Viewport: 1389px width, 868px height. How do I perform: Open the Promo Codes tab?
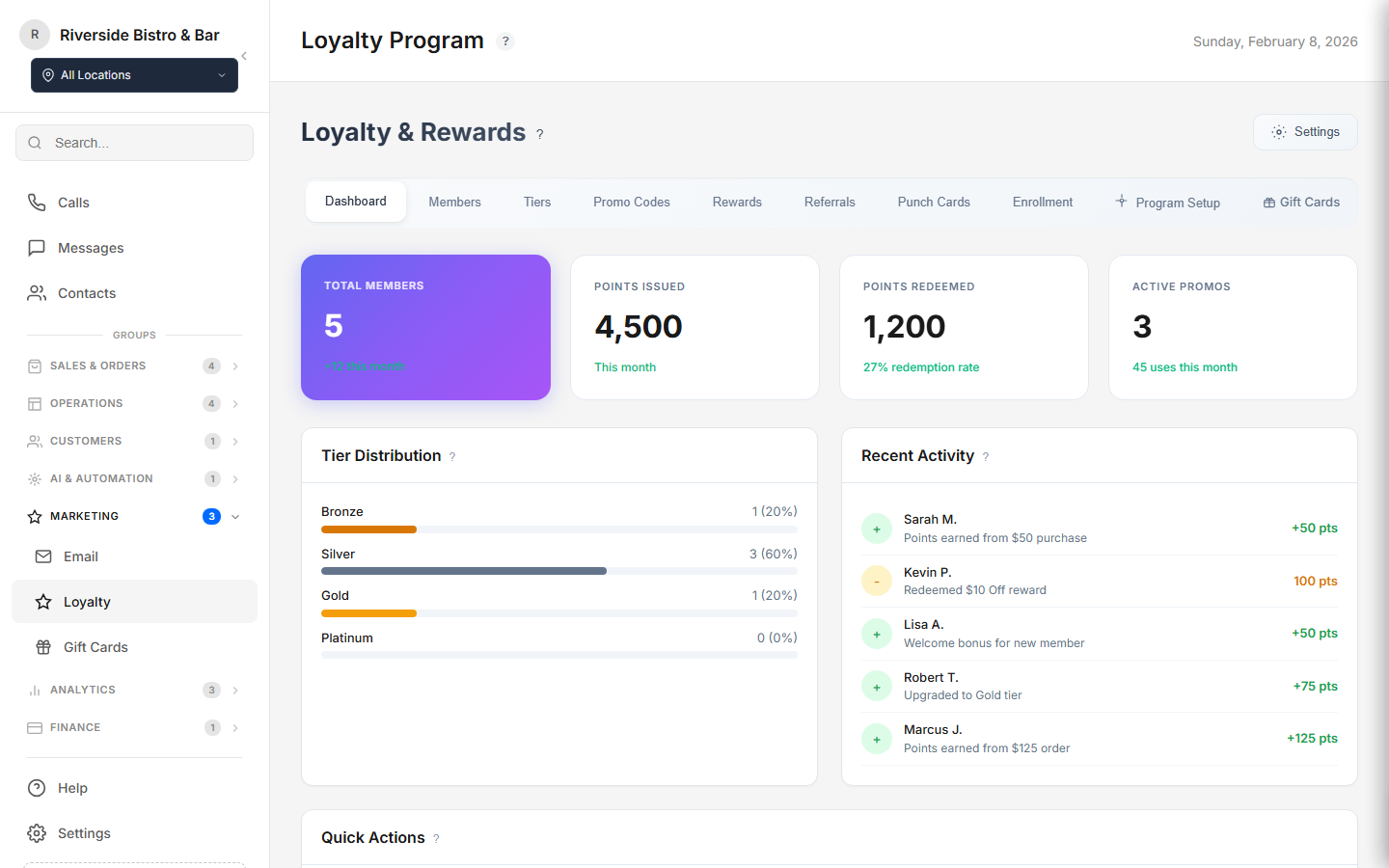(632, 202)
